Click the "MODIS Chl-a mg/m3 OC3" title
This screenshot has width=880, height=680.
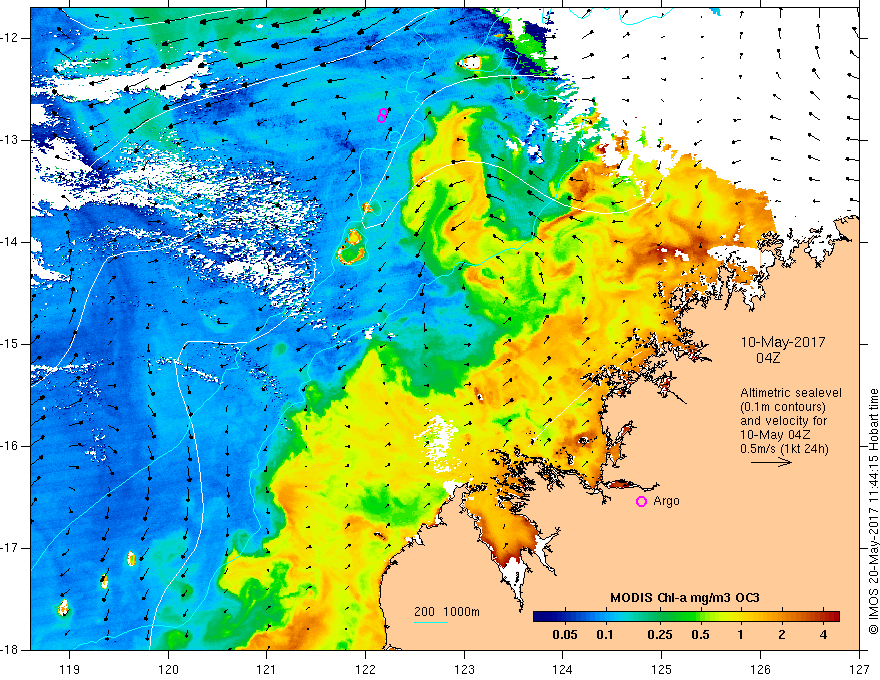(685, 598)
